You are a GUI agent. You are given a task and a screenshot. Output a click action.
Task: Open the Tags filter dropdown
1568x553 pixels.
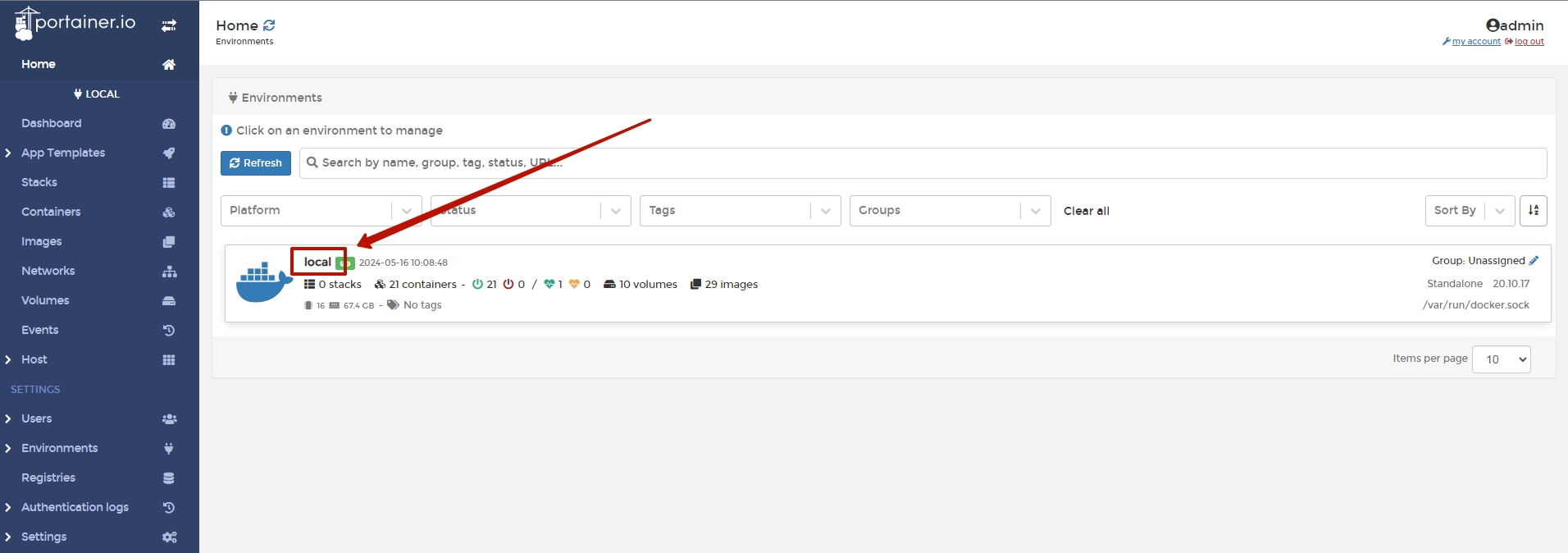click(740, 211)
